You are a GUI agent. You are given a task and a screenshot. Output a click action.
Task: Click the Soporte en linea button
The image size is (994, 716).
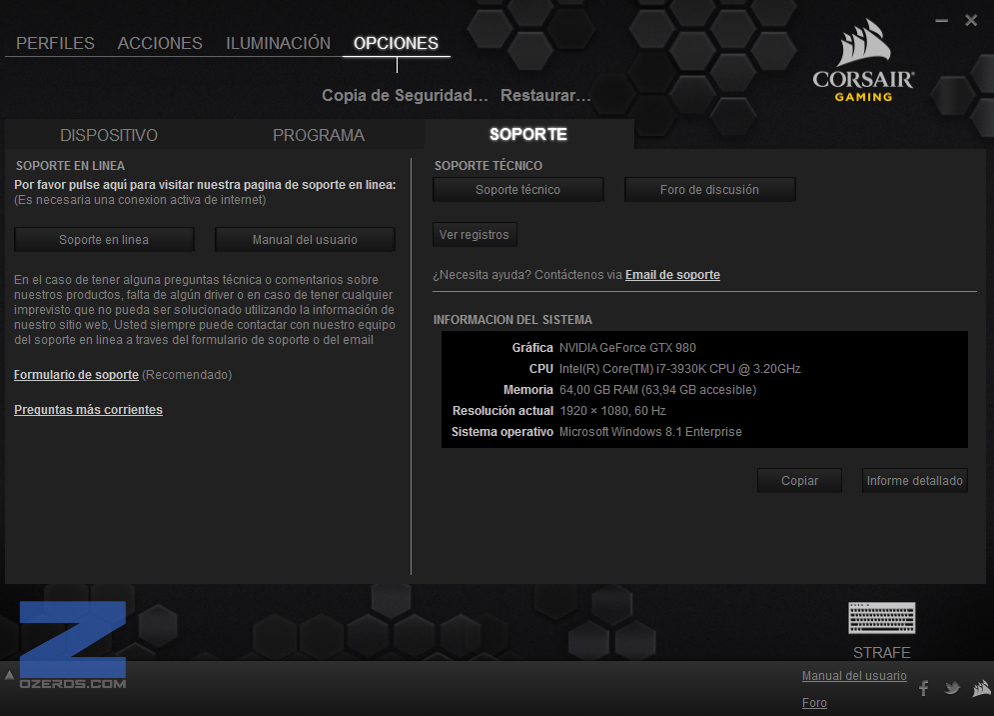[104, 240]
